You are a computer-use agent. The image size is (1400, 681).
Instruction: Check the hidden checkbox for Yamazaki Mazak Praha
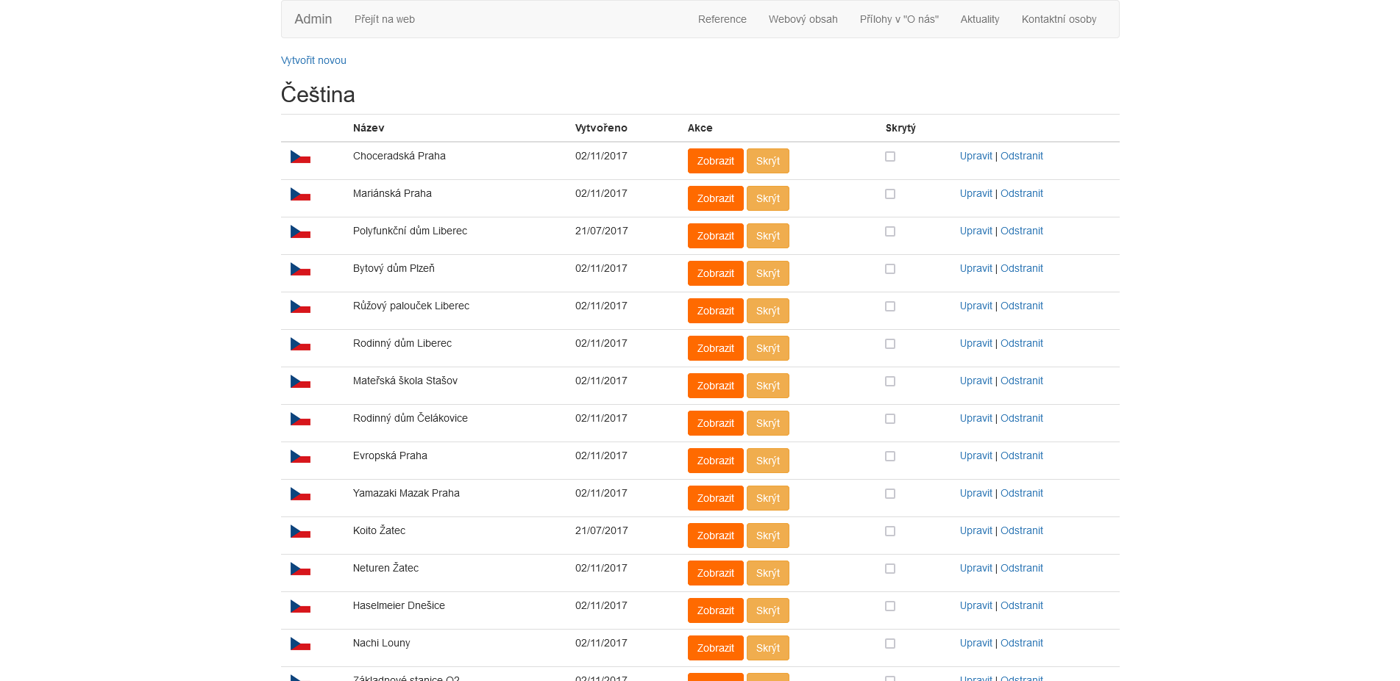pyautogui.click(x=890, y=494)
